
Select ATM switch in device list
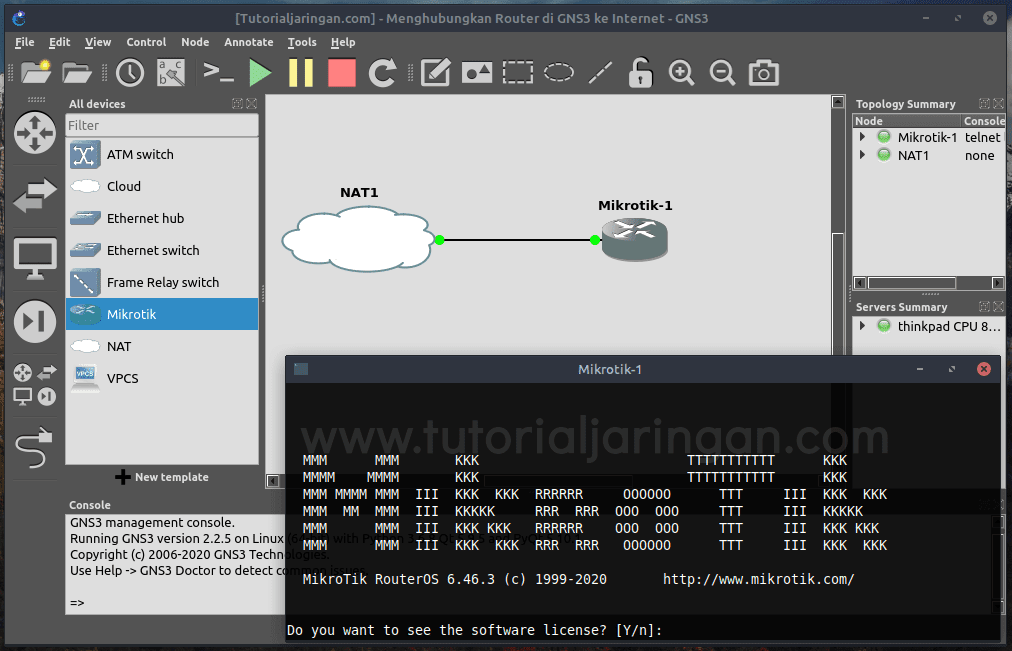(x=162, y=154)
